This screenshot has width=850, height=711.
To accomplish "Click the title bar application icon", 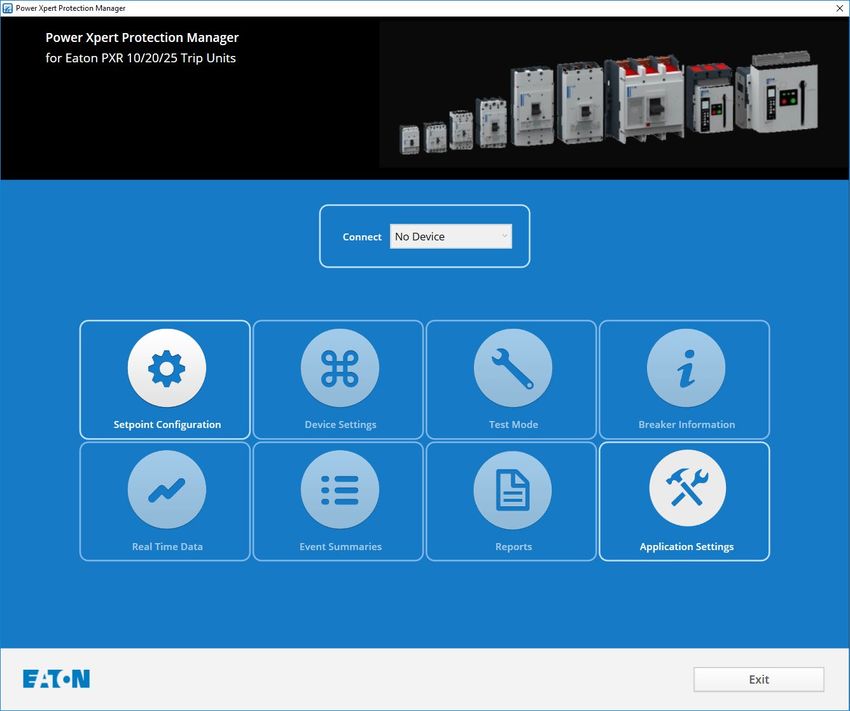I will click(8, 8).
